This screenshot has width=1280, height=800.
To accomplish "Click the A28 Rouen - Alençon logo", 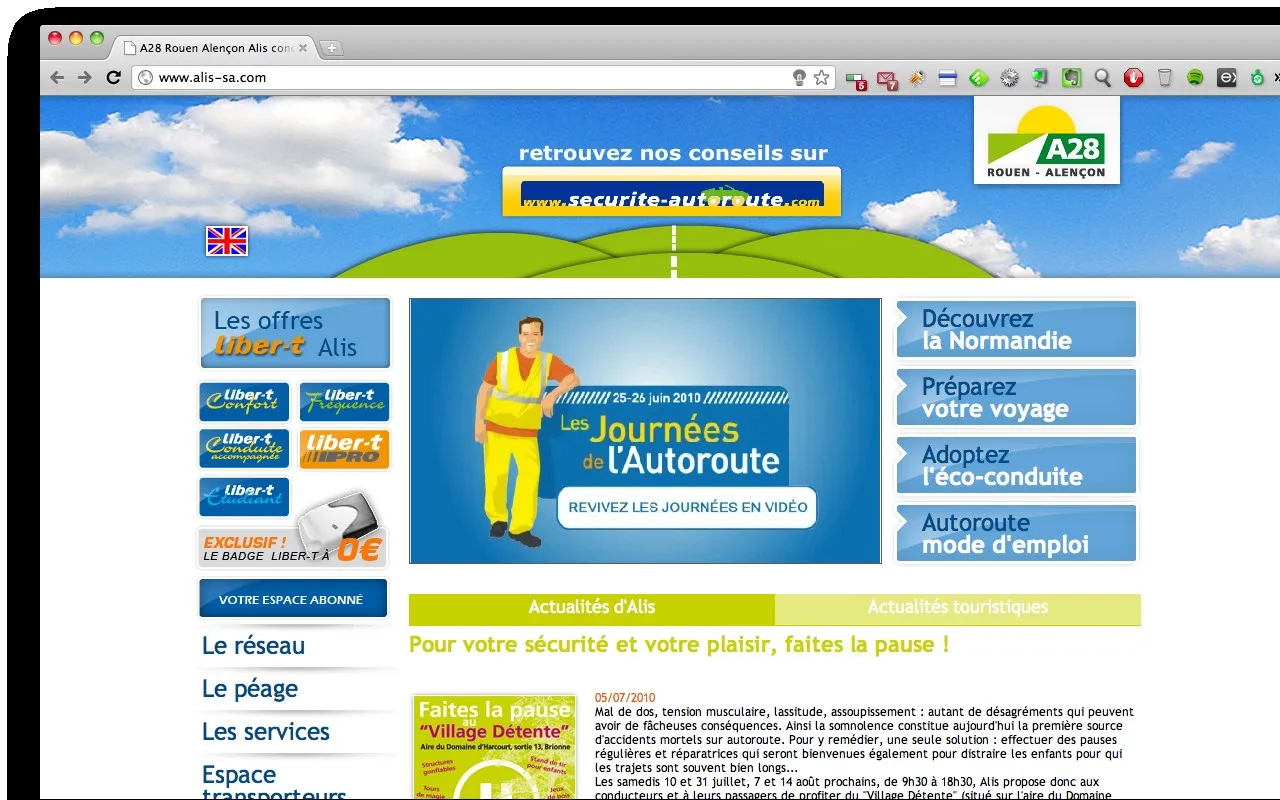I will pos(1047,140).
